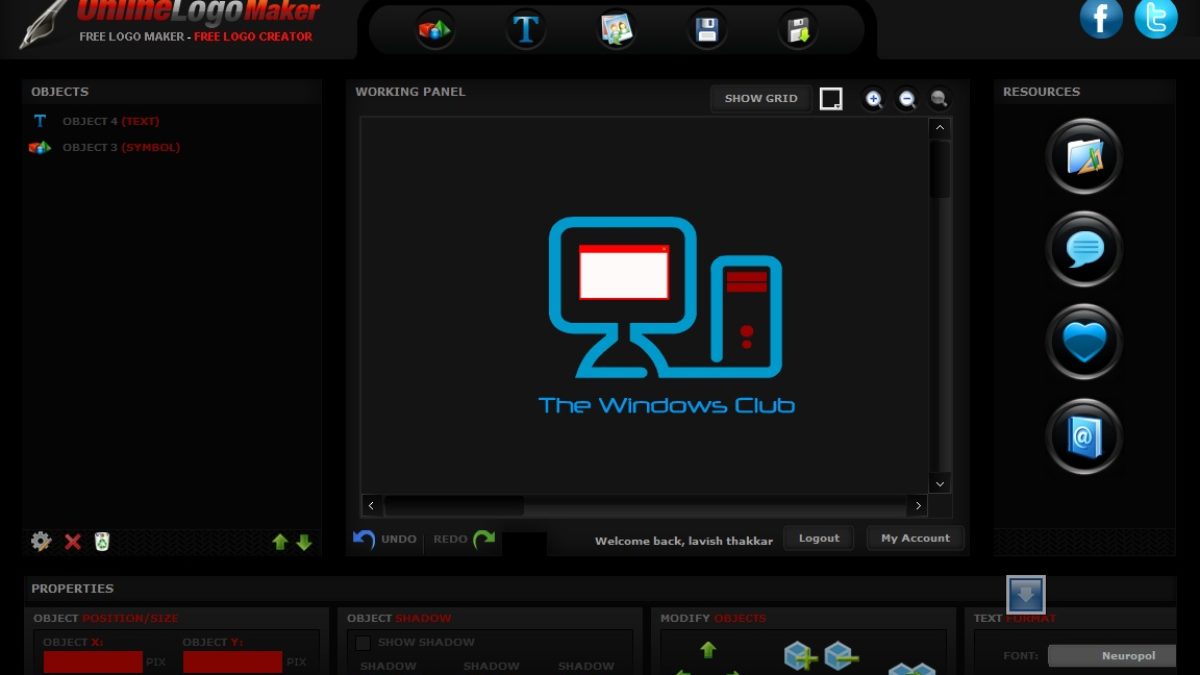Click the OnlineLogoMaker site logo

pyautogui.click(x=170, y=24)
